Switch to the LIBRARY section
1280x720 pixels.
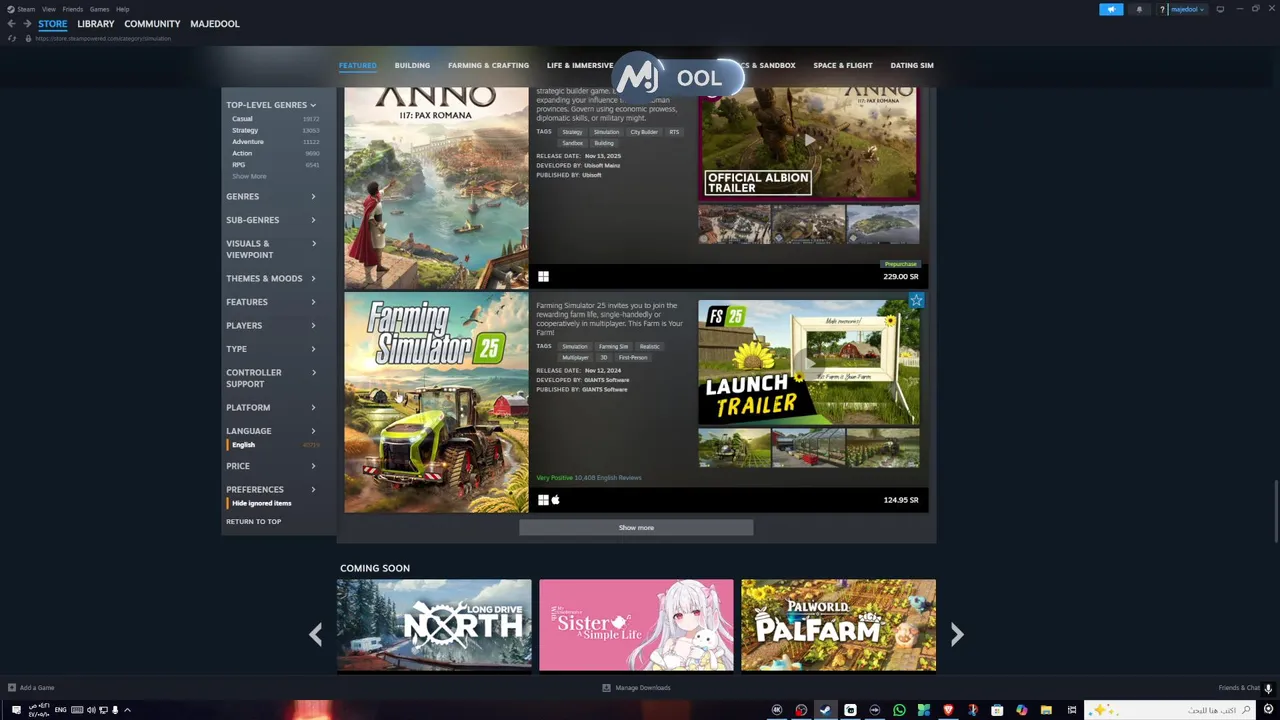(96, 24)
